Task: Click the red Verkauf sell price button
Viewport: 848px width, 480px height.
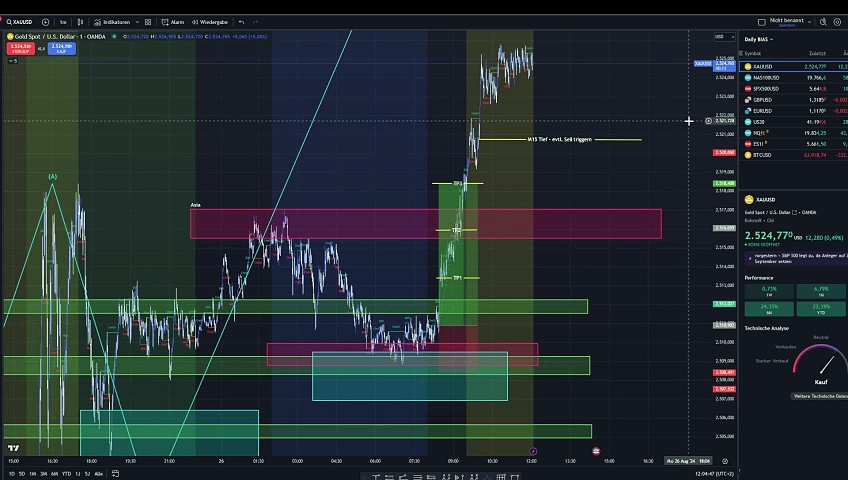Action: (19, 47)
